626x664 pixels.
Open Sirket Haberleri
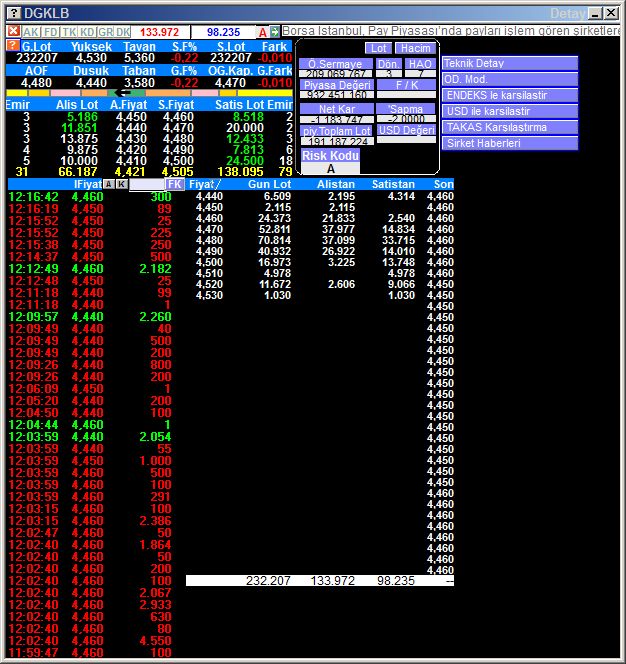pyautogui.click(x=510, y=143)
